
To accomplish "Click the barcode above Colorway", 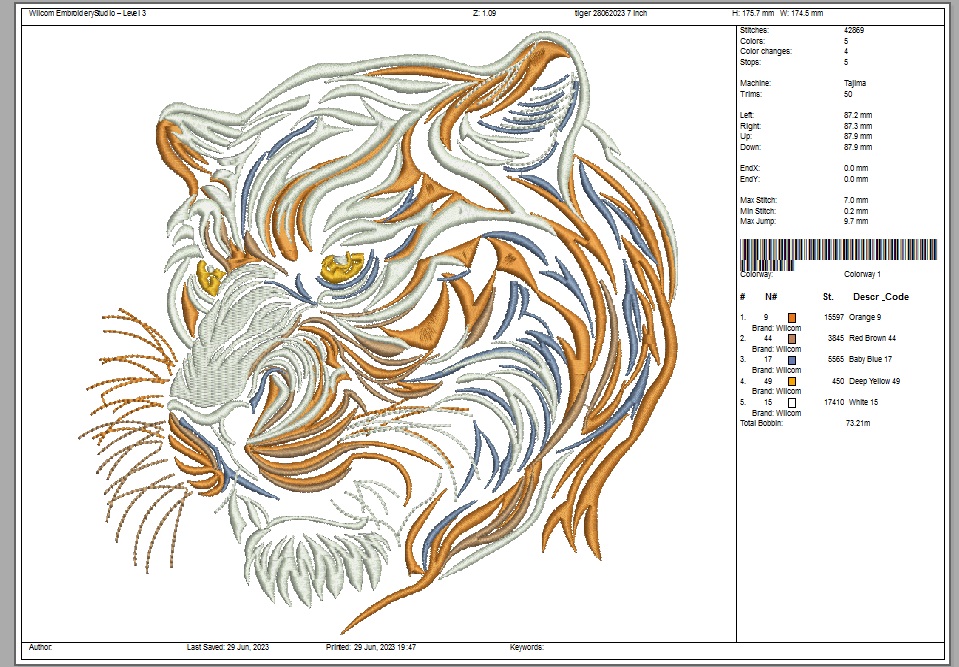I will [x=838, y=250].
